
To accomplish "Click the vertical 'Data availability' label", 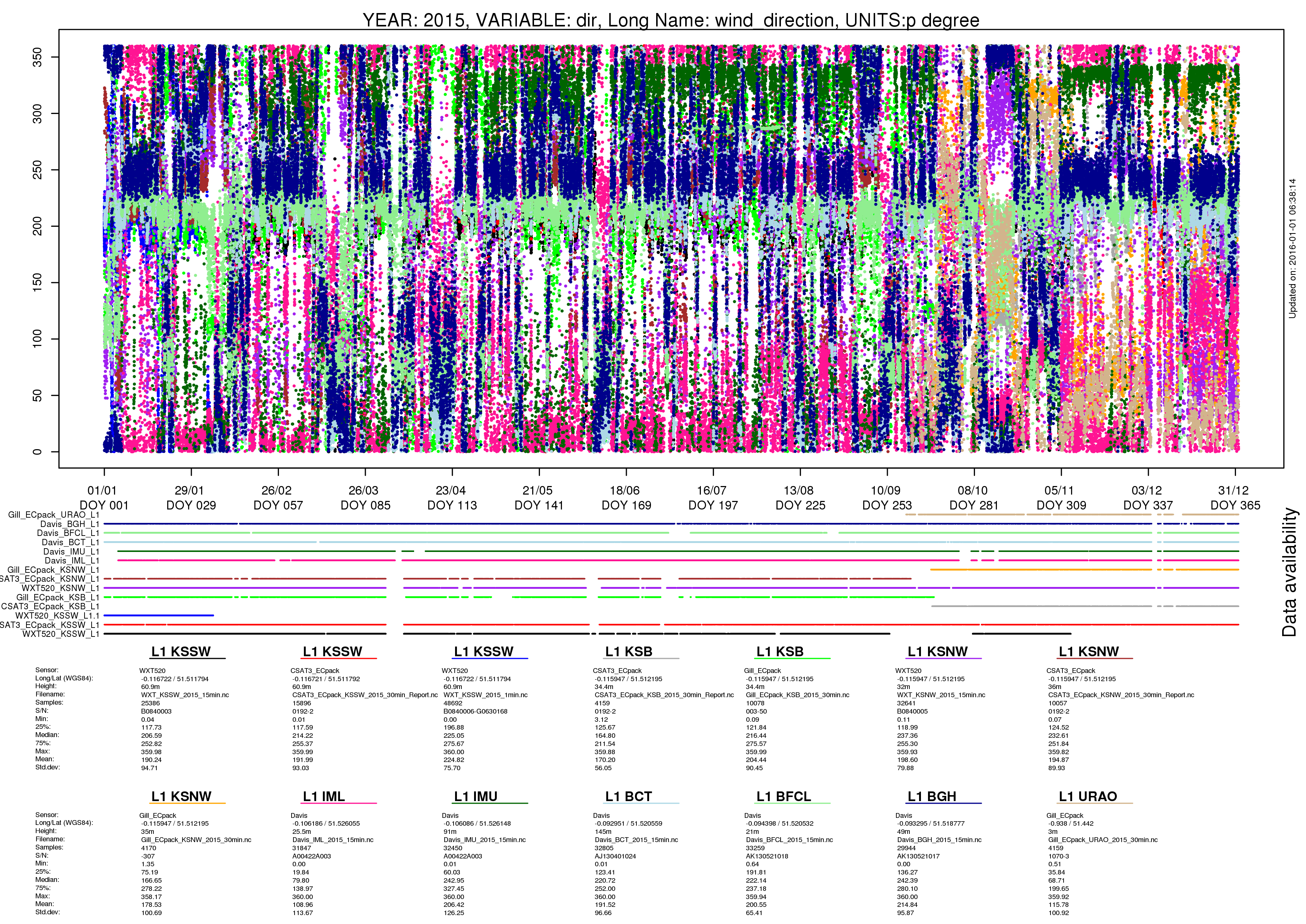I will click(x=1290, y=572).
